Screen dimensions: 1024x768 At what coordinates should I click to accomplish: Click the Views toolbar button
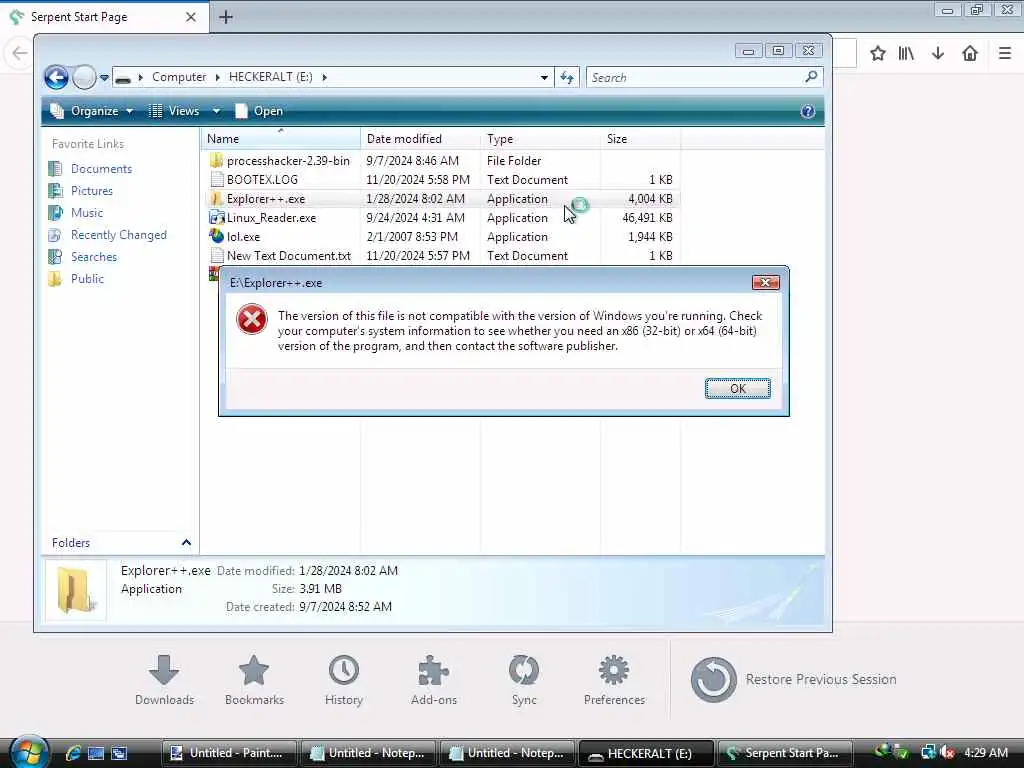pyautogui.click(x=174, y=111)
